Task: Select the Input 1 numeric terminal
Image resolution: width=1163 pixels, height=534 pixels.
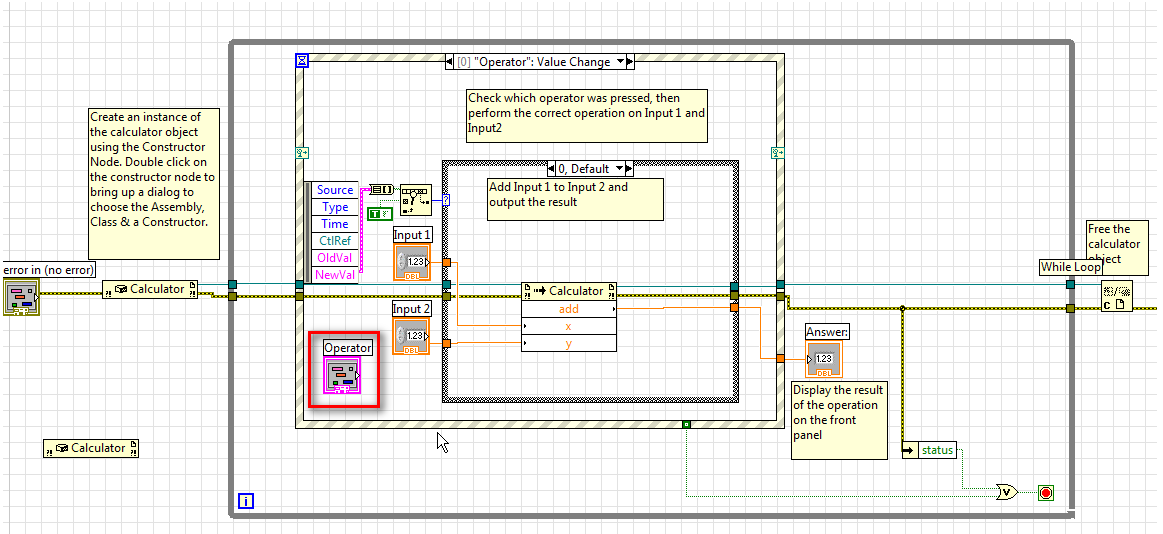Action: [x=411, y=261]
